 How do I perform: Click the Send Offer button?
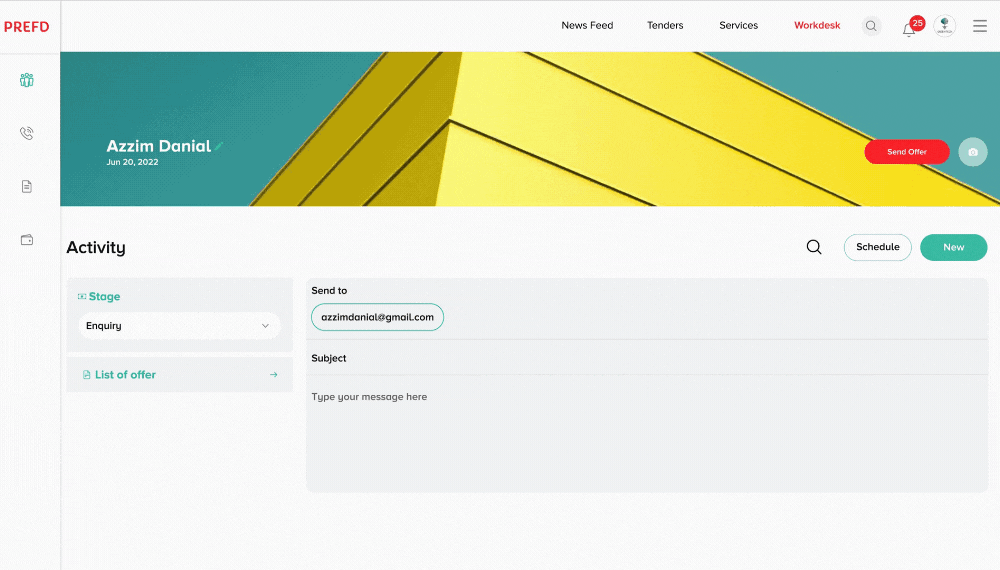tap(907, 152)
